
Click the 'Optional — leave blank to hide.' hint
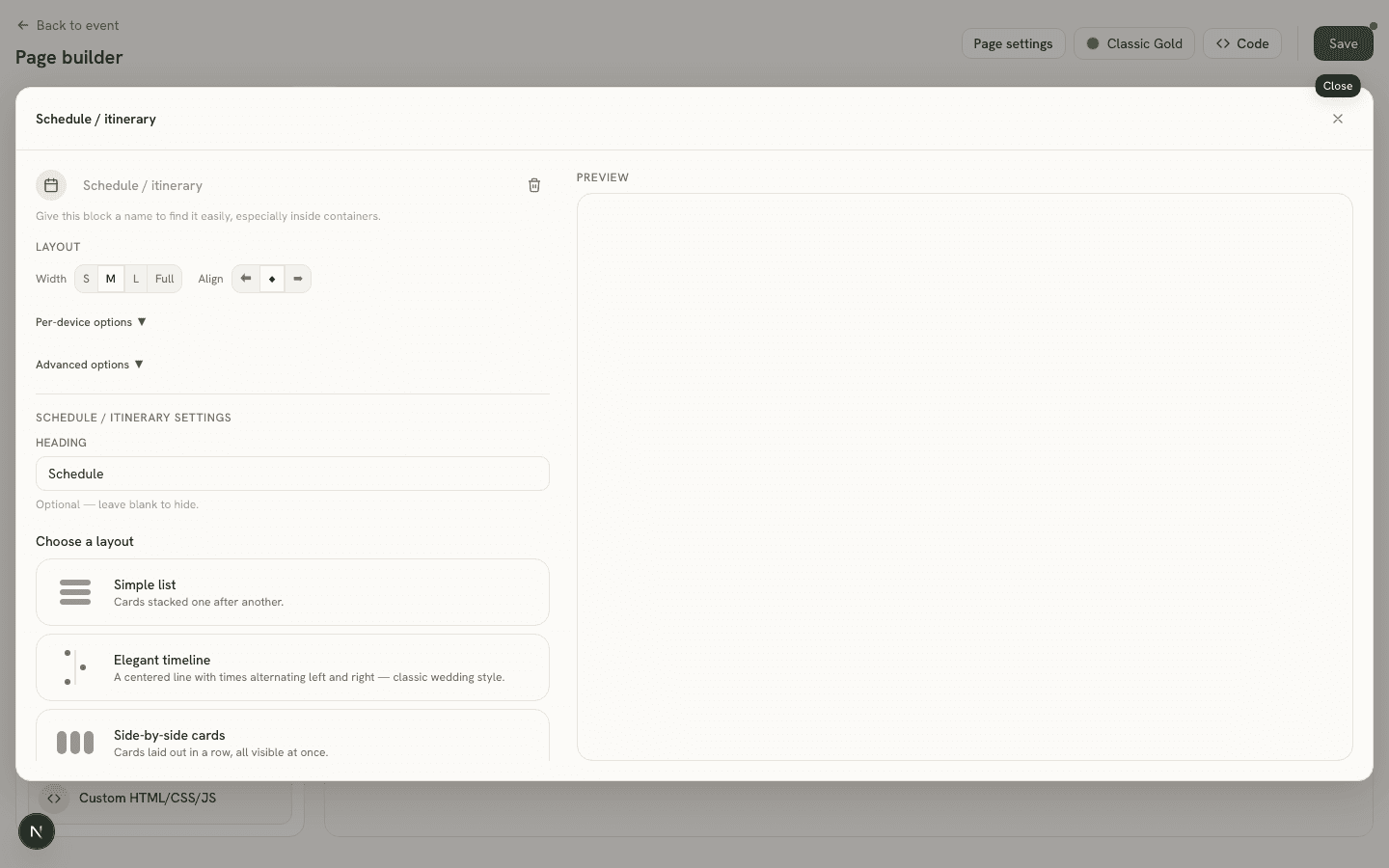click(117, 504)
